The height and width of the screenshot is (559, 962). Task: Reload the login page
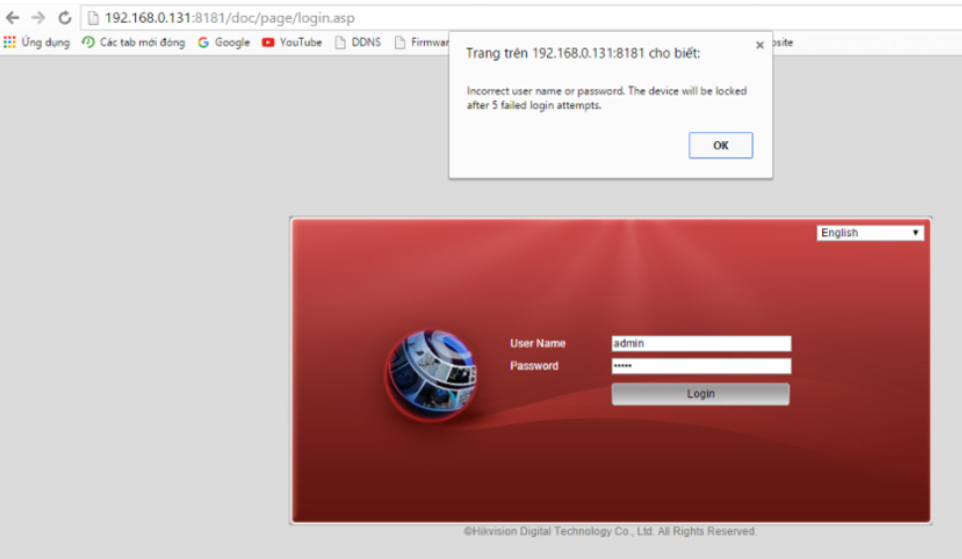pyautogui.click(x=65, y=18)
